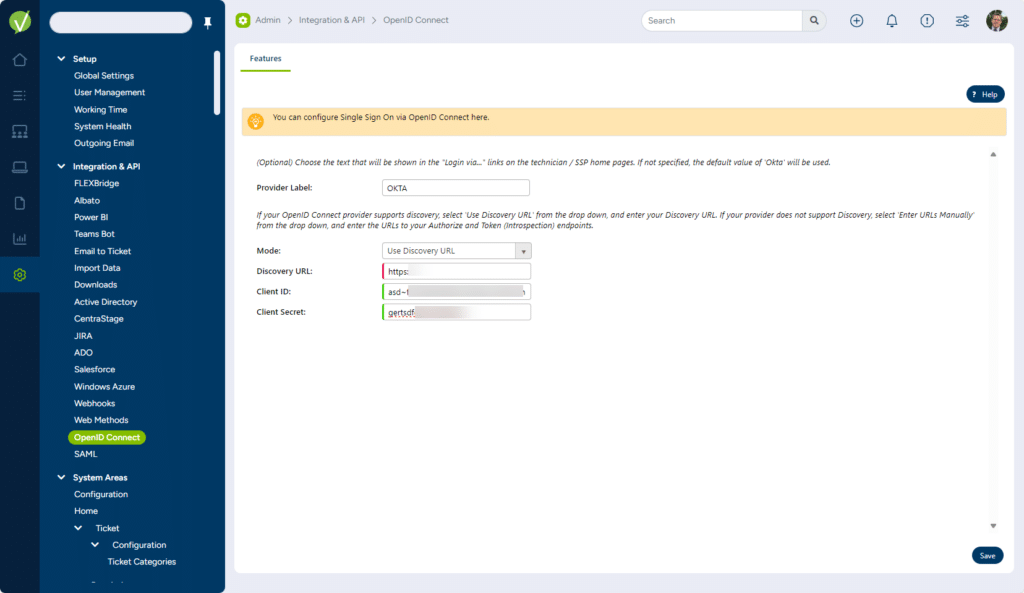Viewport: 1024px width, 593px height.
Task: Open notifications bell icon
Action: point(892,21)
